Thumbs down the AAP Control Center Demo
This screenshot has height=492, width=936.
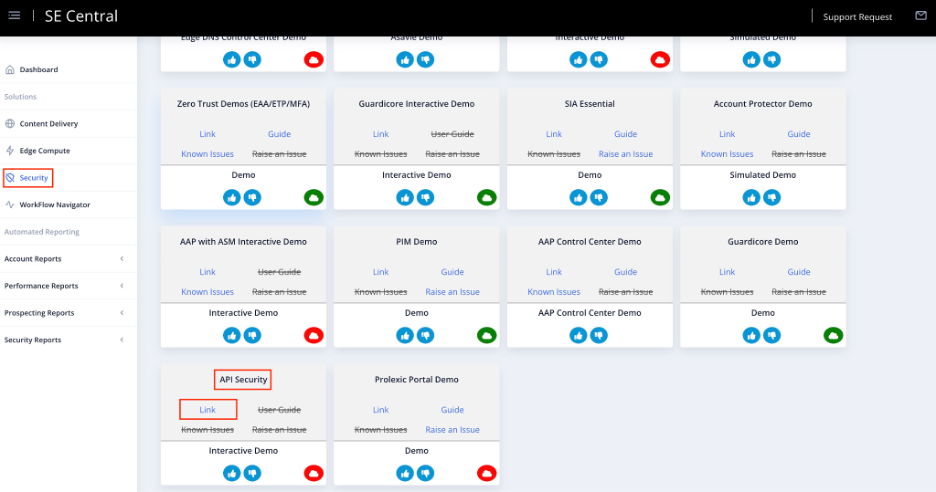[599, 335]
